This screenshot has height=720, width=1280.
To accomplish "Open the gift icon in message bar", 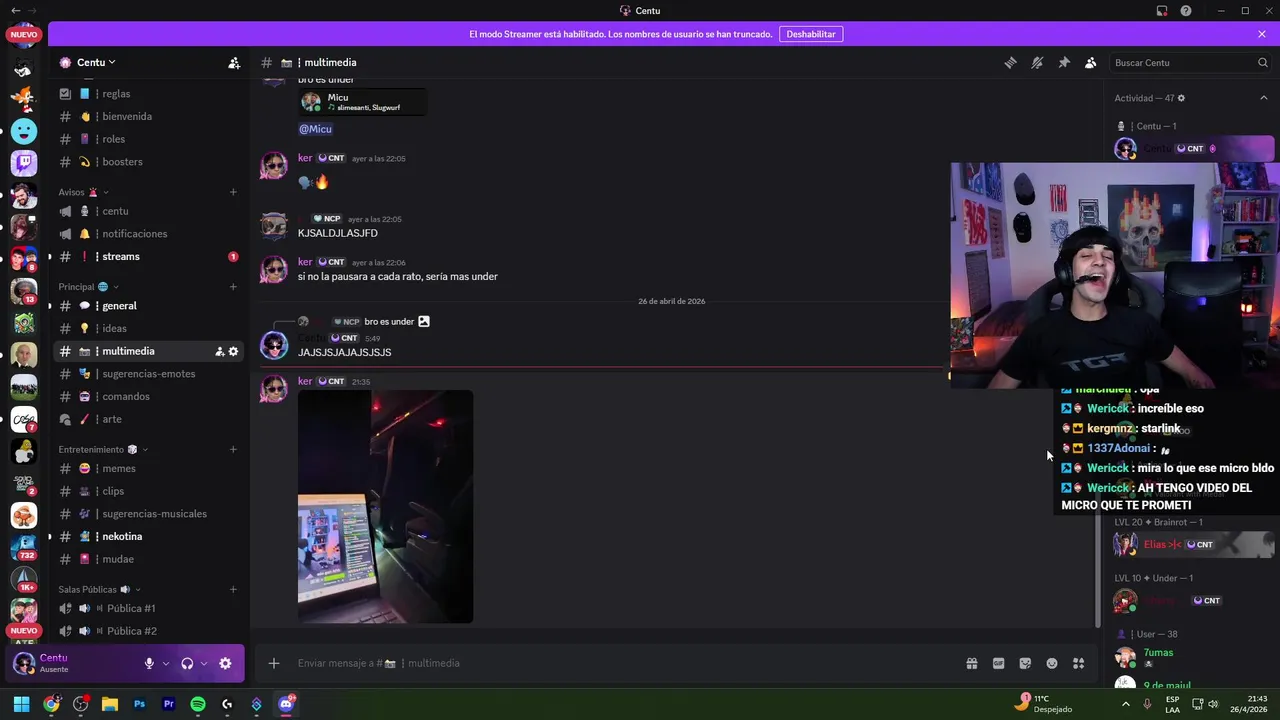I will coord(971,664).
